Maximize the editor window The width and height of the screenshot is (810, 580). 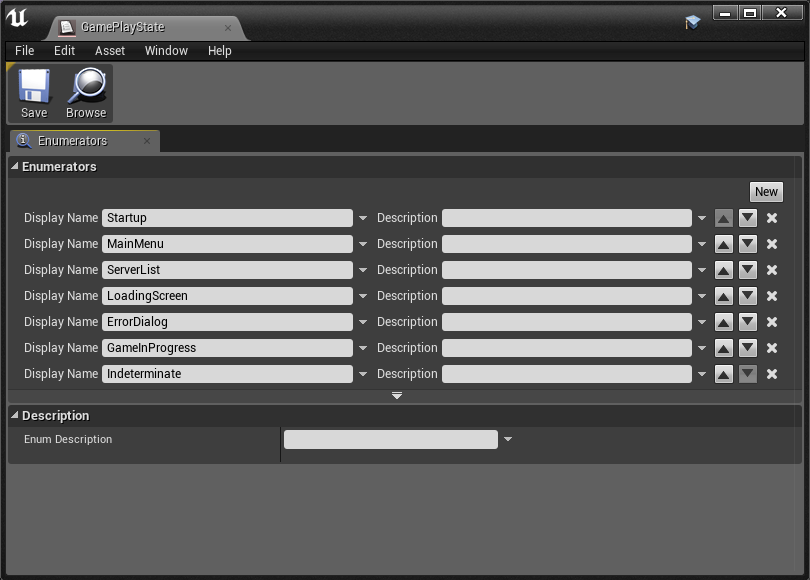750,13
